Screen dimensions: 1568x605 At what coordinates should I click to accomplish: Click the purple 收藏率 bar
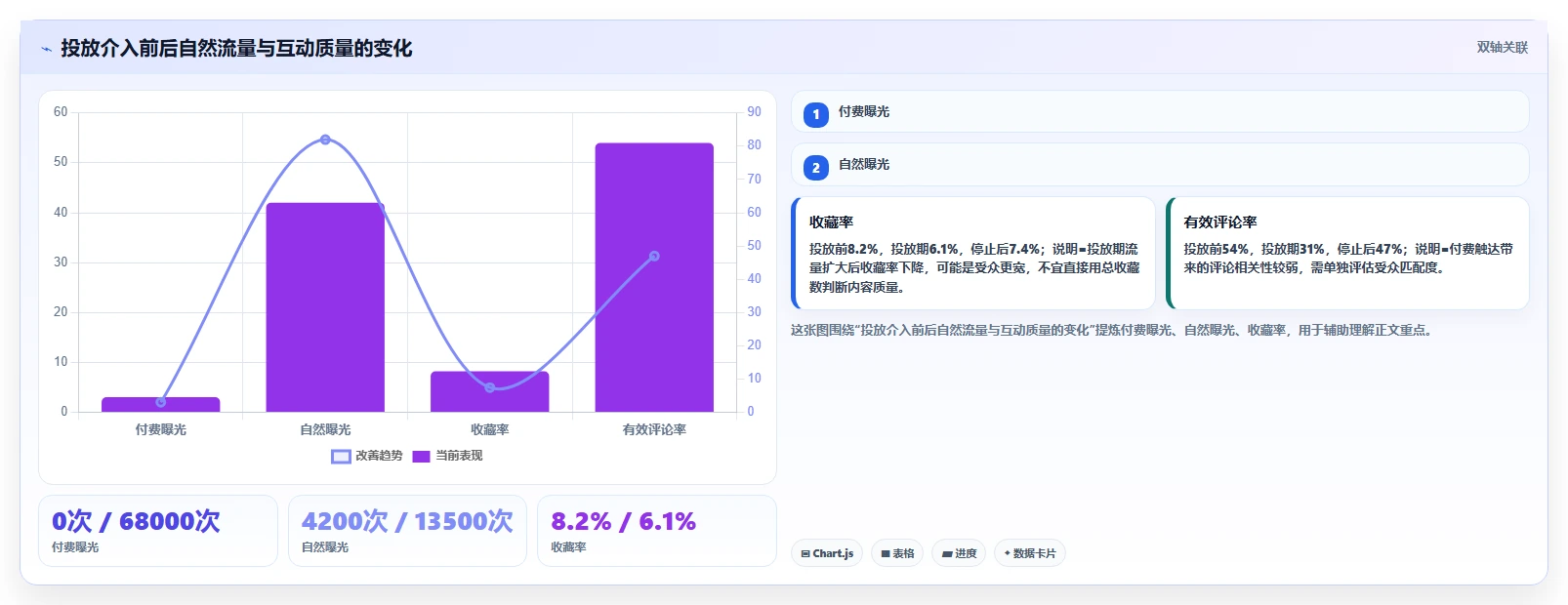(x=490, y=391)
